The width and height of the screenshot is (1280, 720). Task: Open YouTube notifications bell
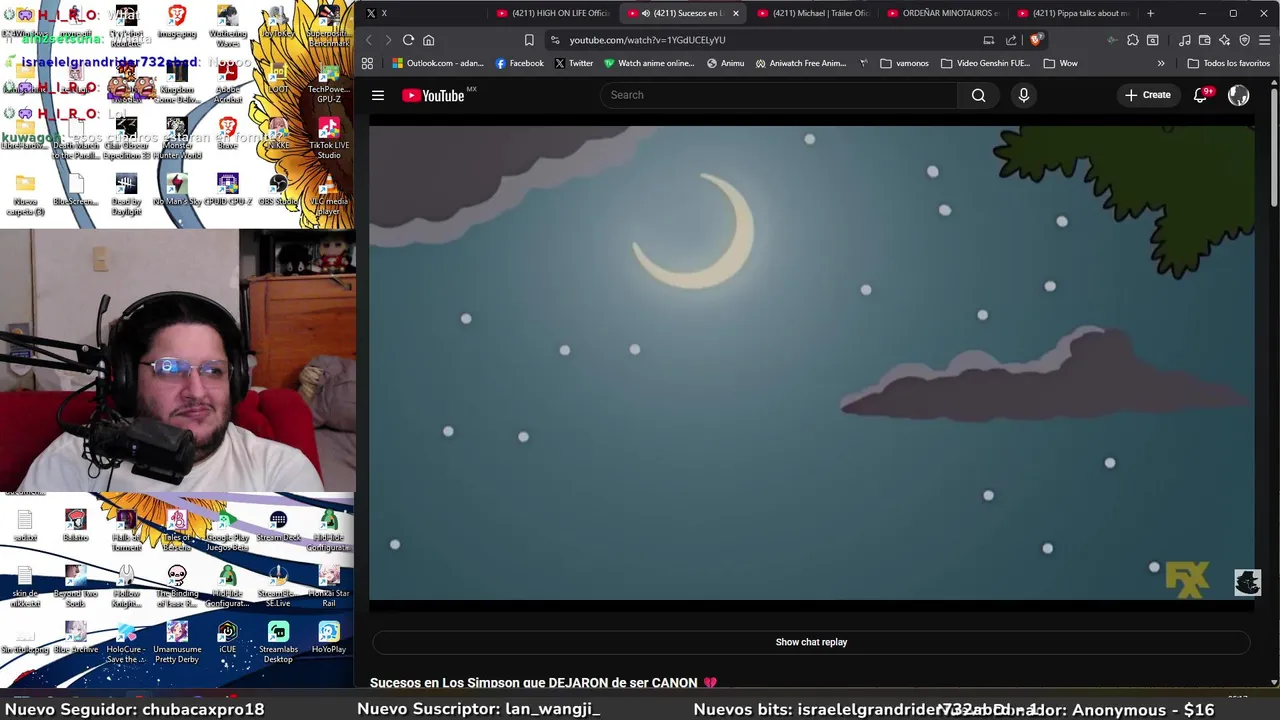pyautogui.click(x=1201, y=95)
